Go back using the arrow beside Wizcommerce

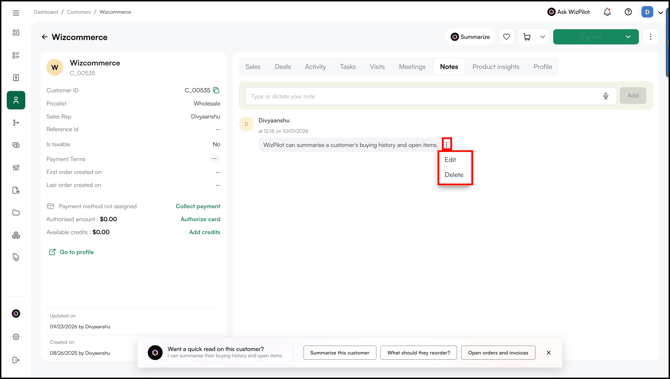coord(44,37)
